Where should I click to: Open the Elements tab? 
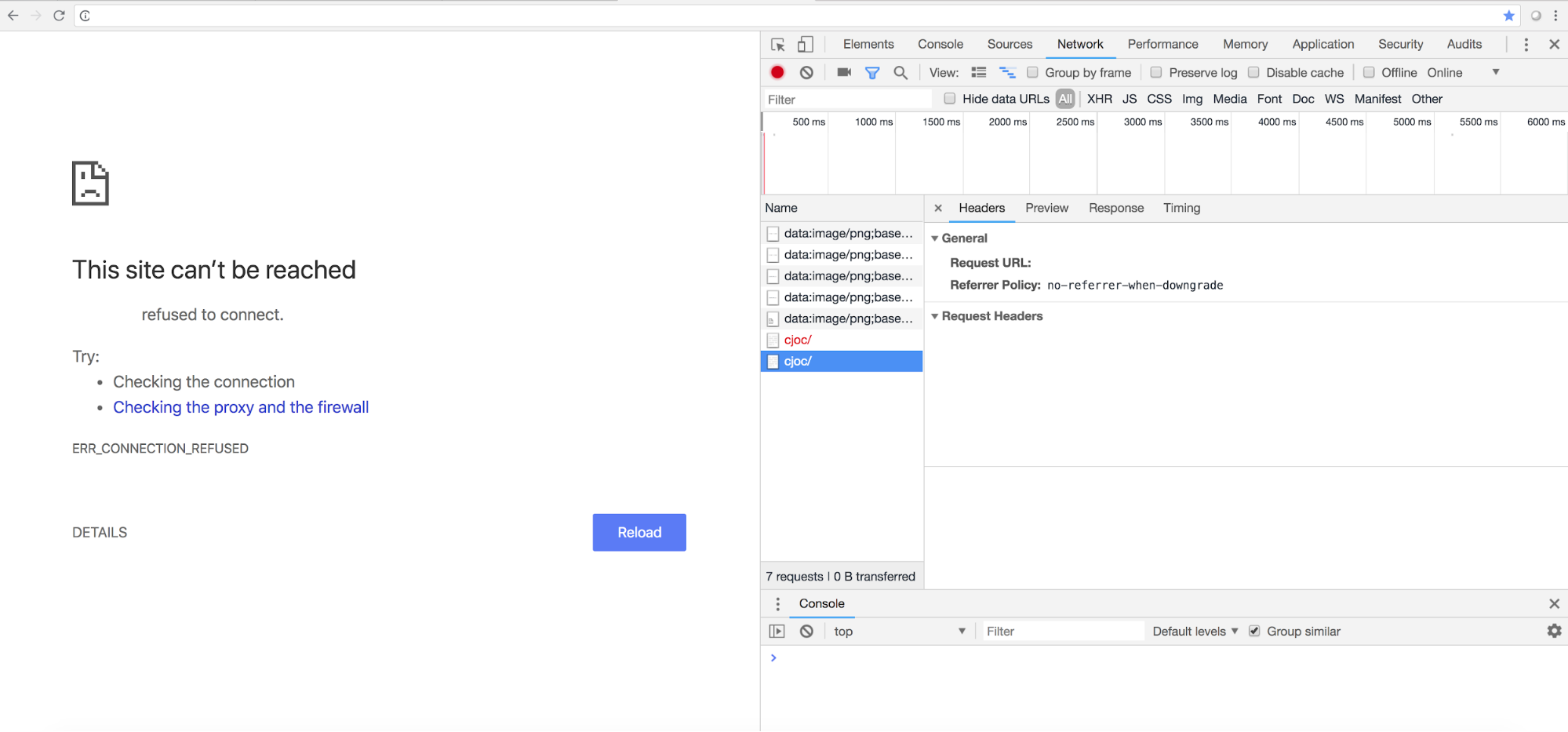(868, 44)
